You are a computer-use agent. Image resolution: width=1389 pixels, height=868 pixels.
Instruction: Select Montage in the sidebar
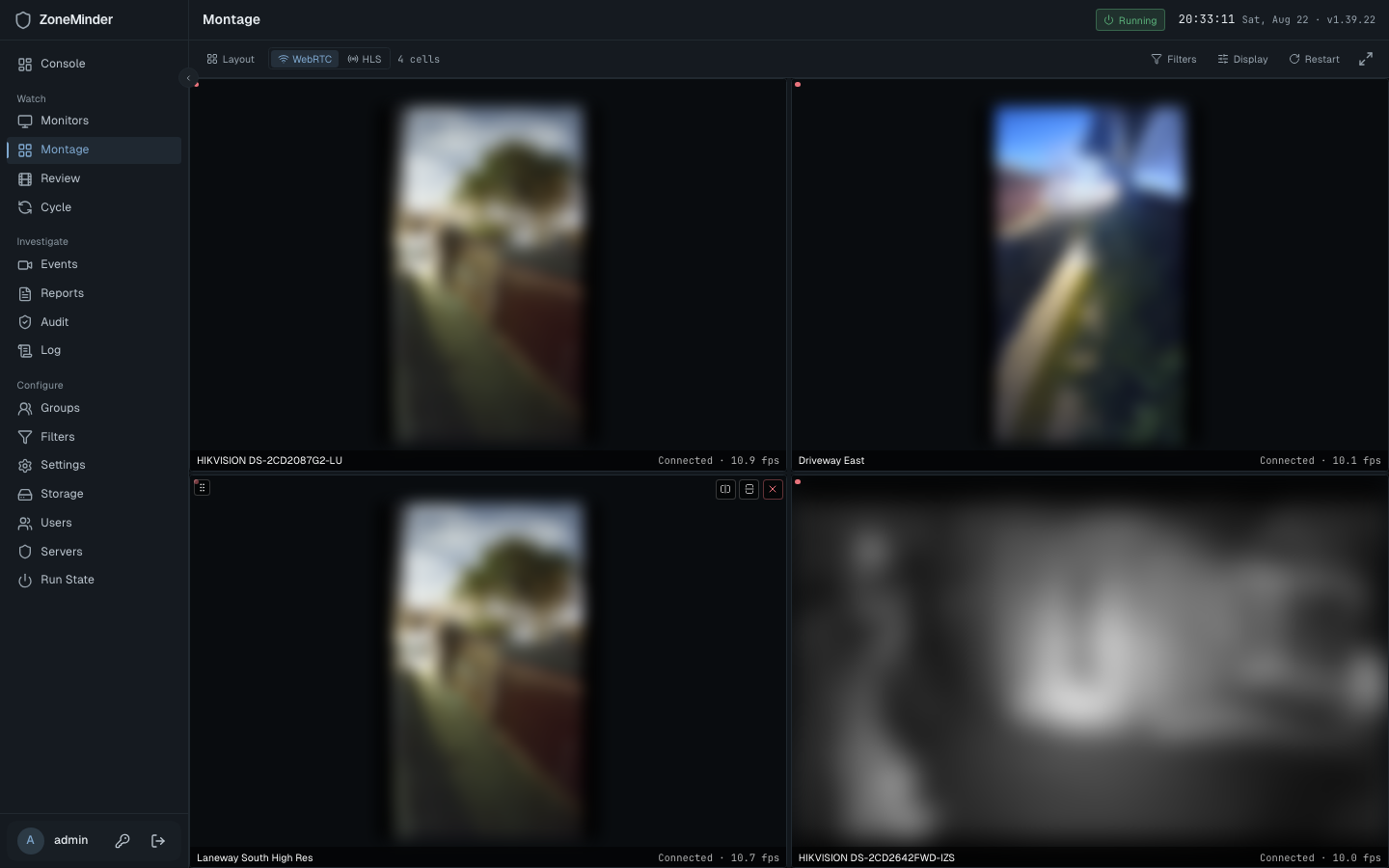[94, 149]
